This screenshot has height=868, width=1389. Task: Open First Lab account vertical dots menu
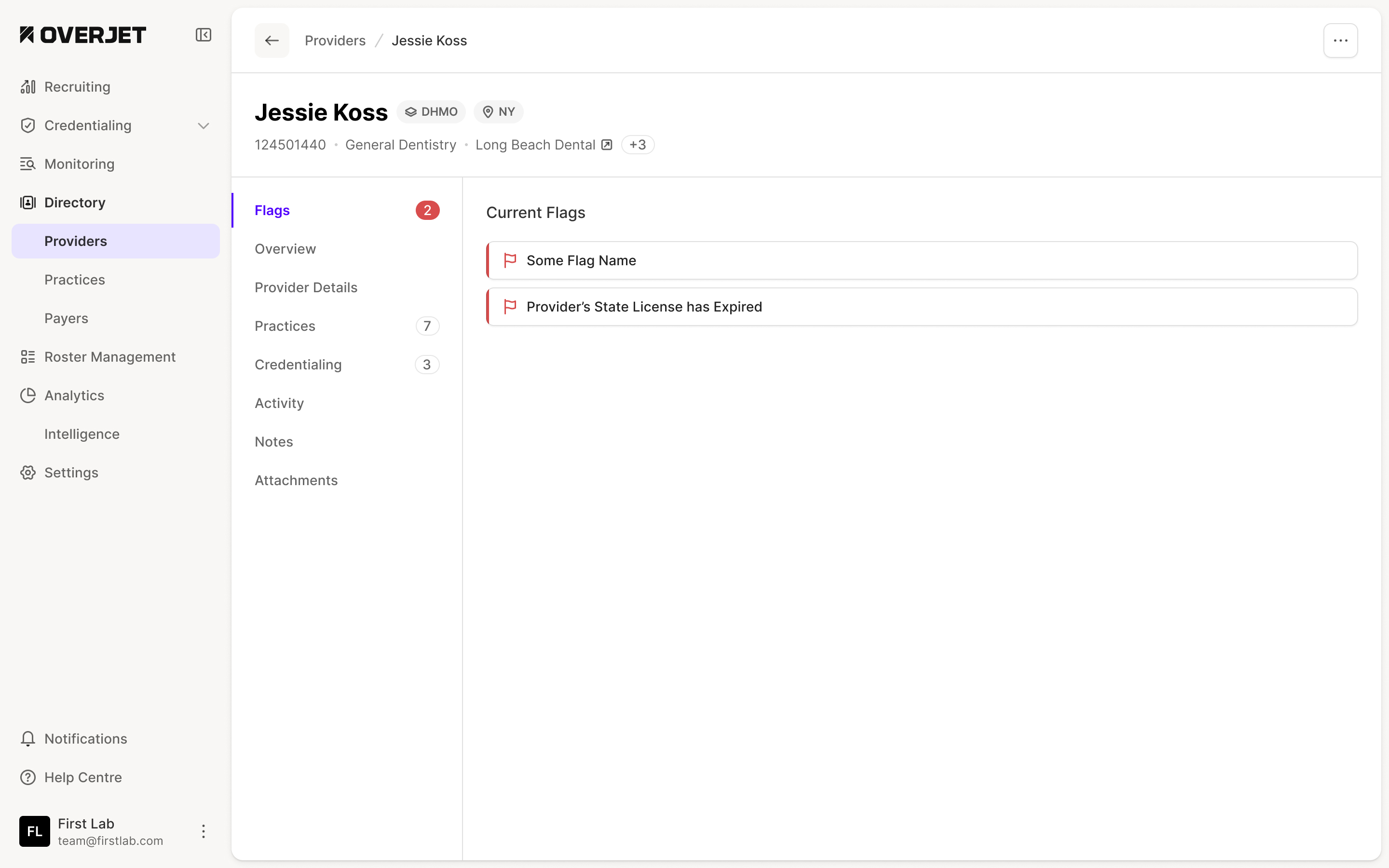click(x=203, y=831)
